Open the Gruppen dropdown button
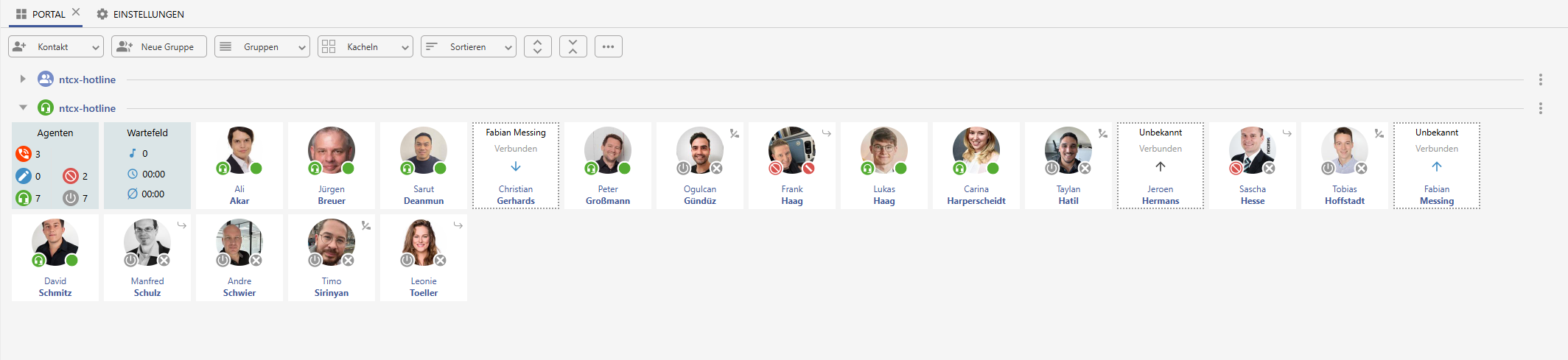Screen dimensions: 1568x360 click(x=262, y=46)
